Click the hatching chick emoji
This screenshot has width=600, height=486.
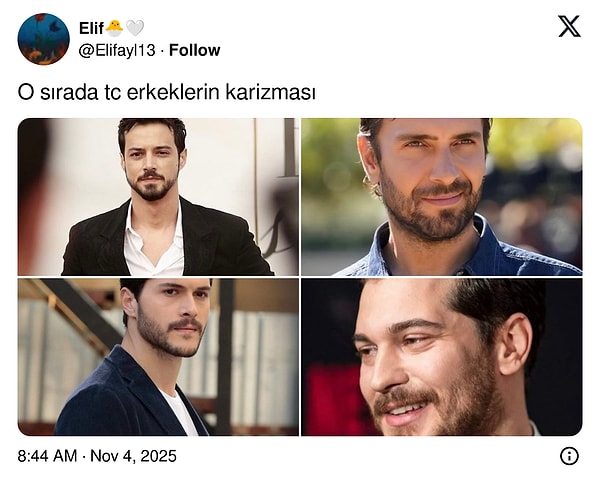pos(114,28)
